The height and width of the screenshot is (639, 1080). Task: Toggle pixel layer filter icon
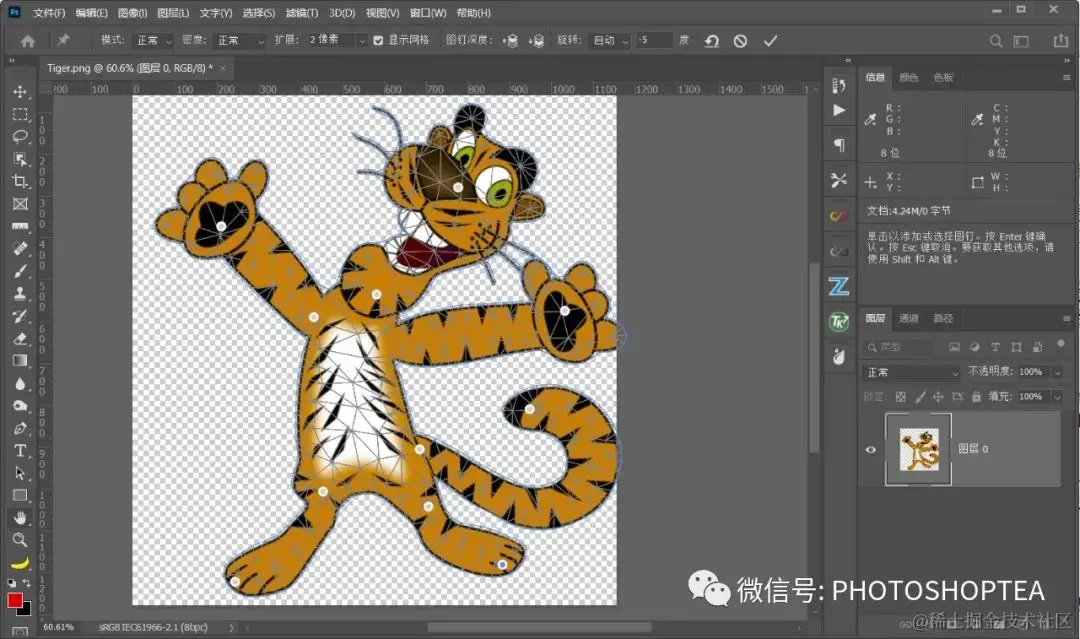click(954, 347)
